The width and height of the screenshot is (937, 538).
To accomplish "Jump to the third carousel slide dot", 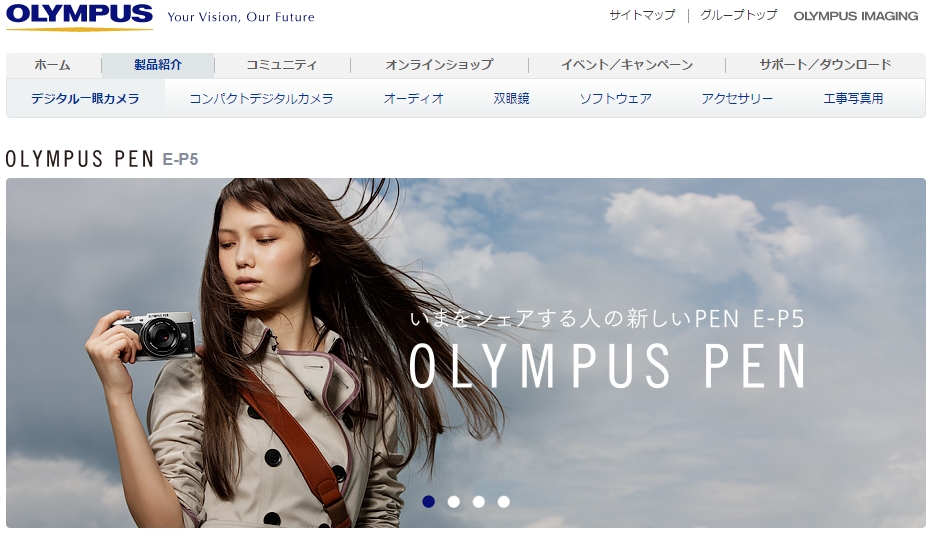I will click(479, 501).
